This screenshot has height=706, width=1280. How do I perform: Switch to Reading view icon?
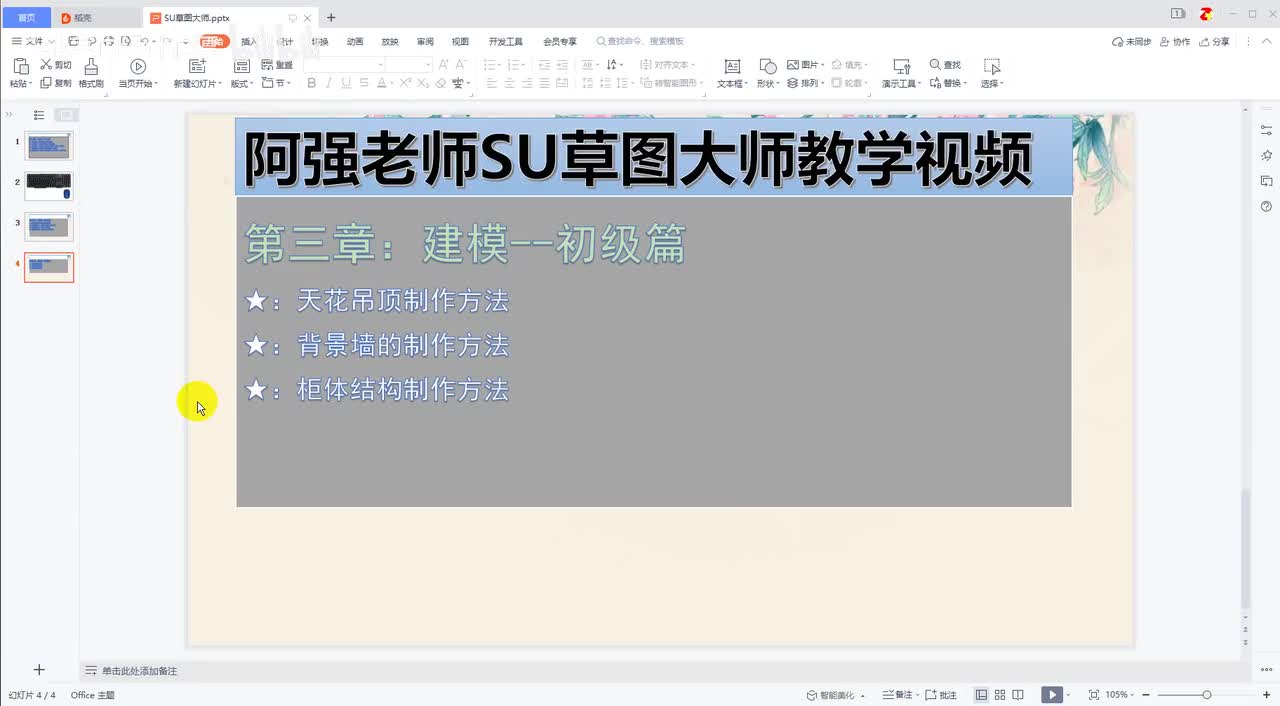pos(1018,695)
